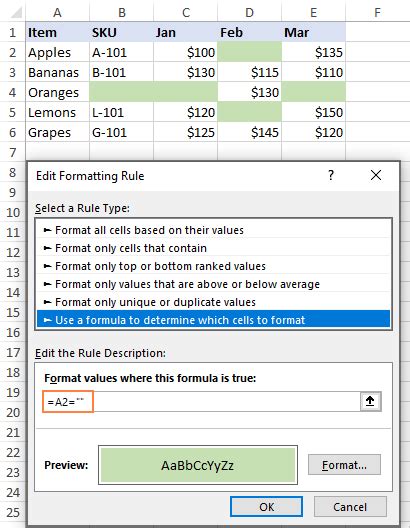This screenshot has height=528, width=410.
Task: Click the green blank Feb cell in Lemons row
Action: coord(249,112)
